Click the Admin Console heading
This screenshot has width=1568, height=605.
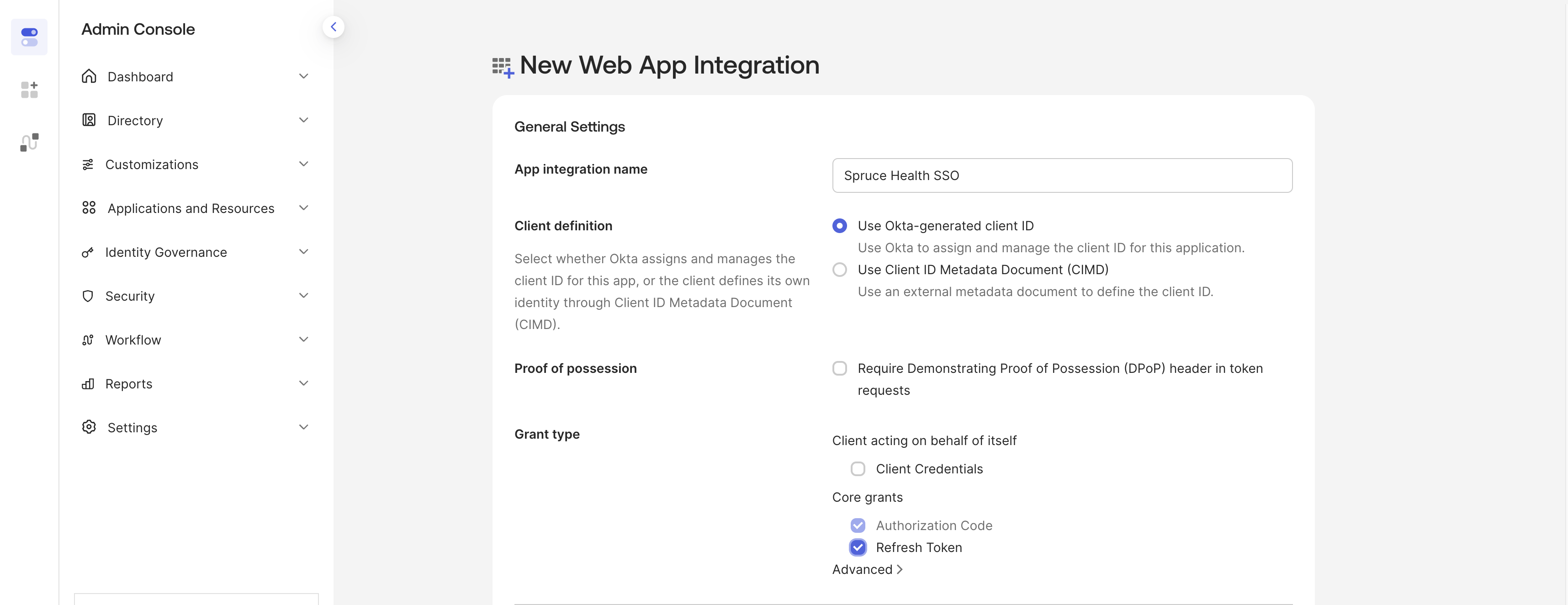tap(138, 29)
